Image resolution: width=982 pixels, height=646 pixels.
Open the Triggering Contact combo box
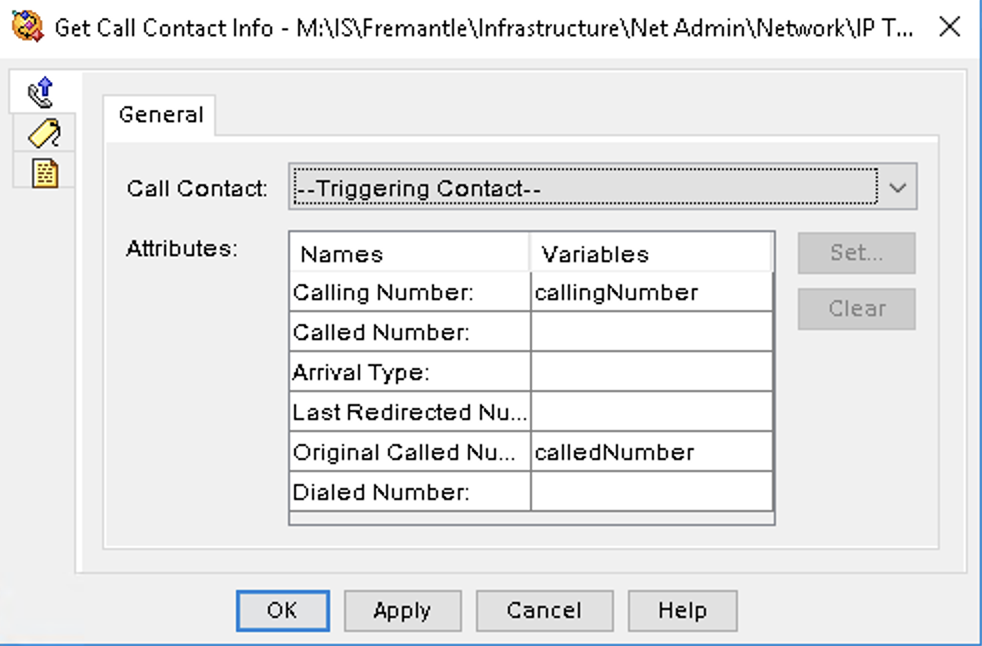click(602, 187)
